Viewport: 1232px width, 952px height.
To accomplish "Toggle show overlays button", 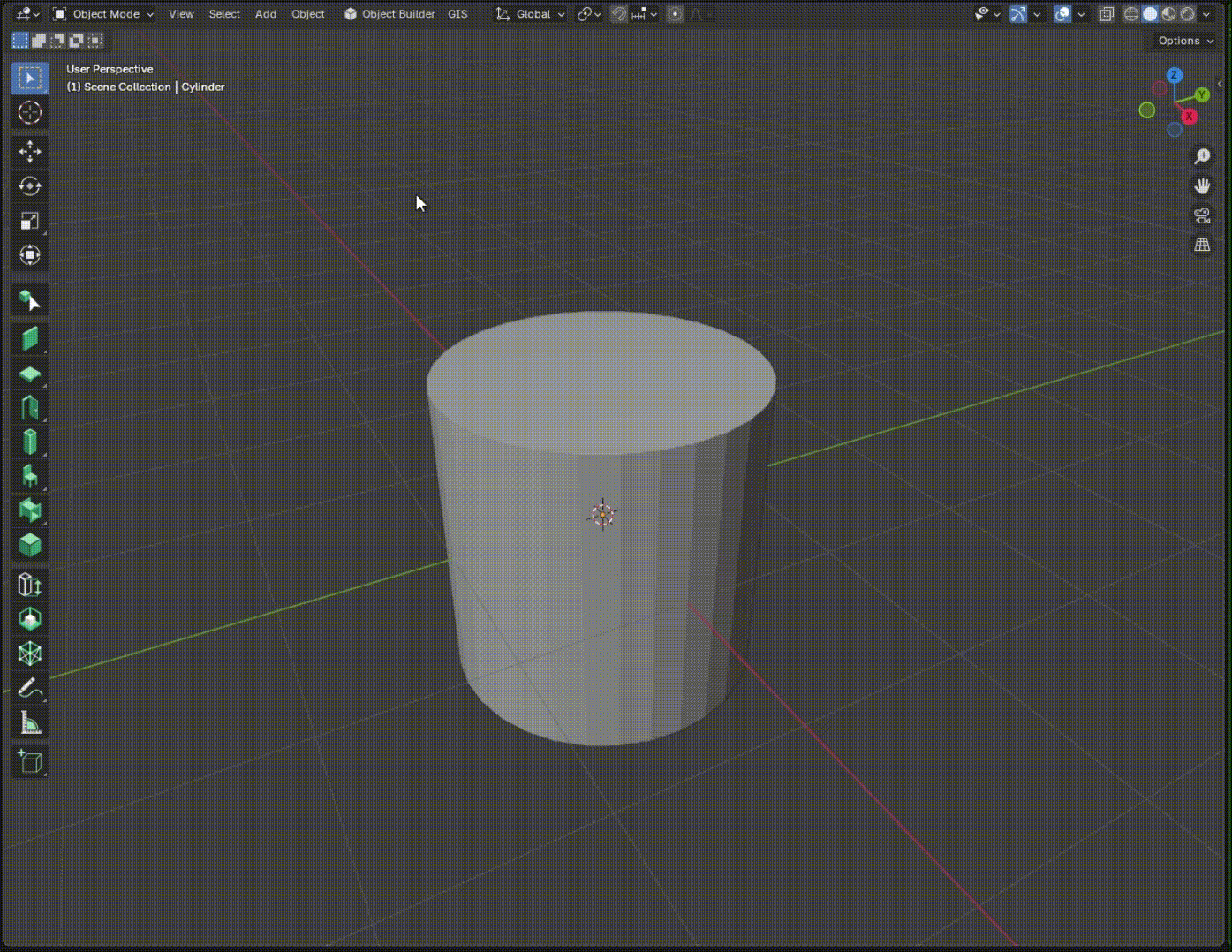I will (x=1062, y=14).
